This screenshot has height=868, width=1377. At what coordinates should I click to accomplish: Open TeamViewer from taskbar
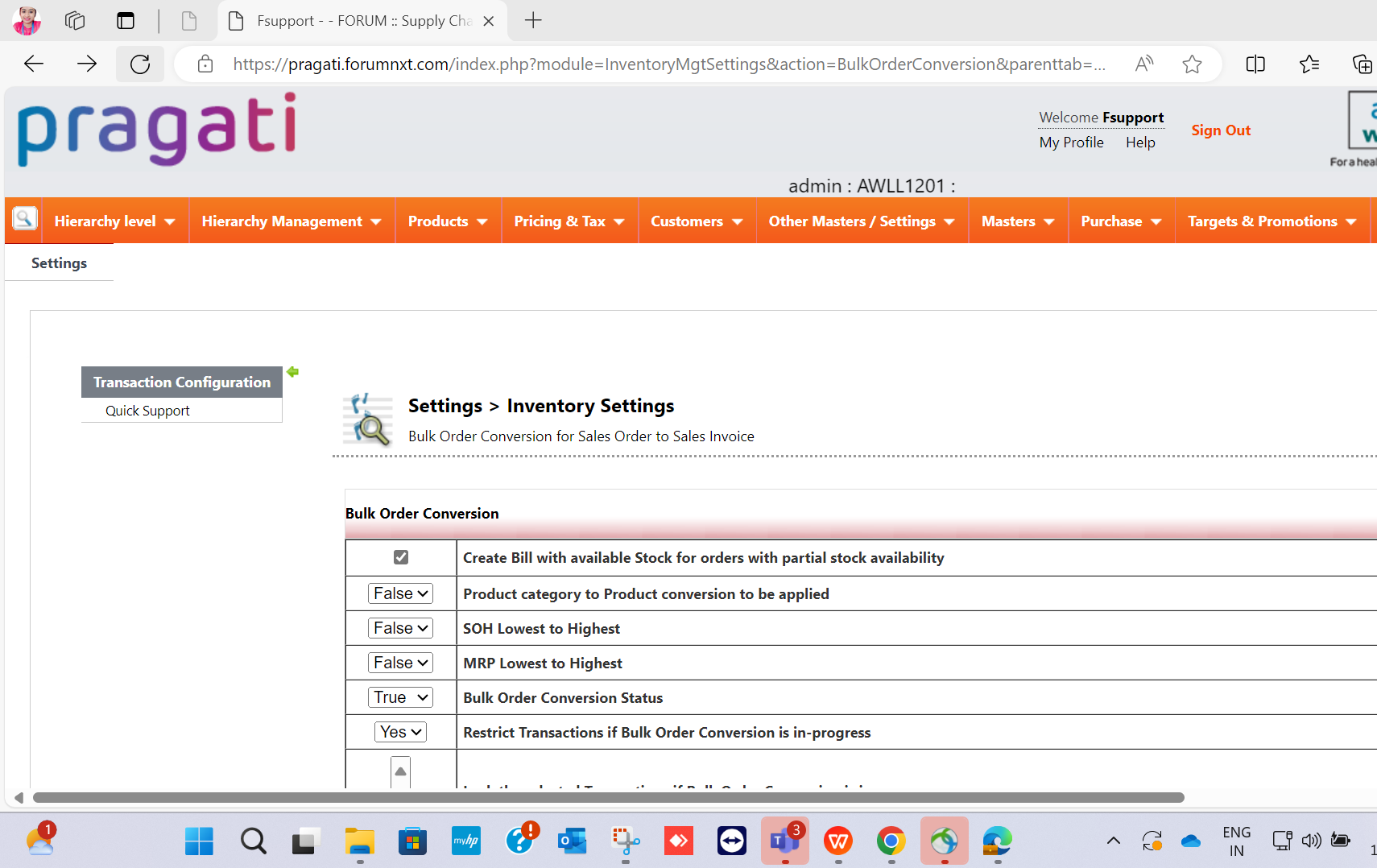[732, 841]
